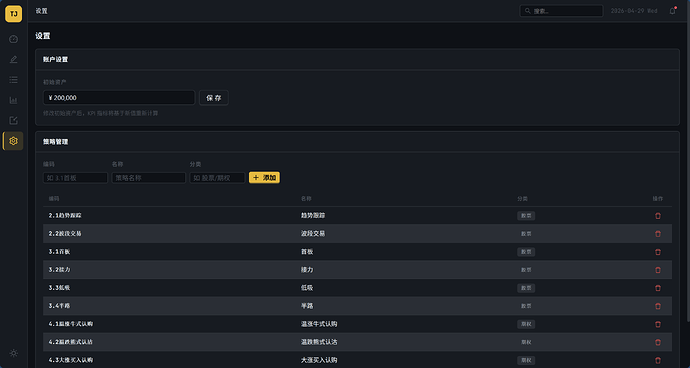Open the notification bell
Image resolution: width=690 pixels, height=368 pixels.
pos(672,11)
